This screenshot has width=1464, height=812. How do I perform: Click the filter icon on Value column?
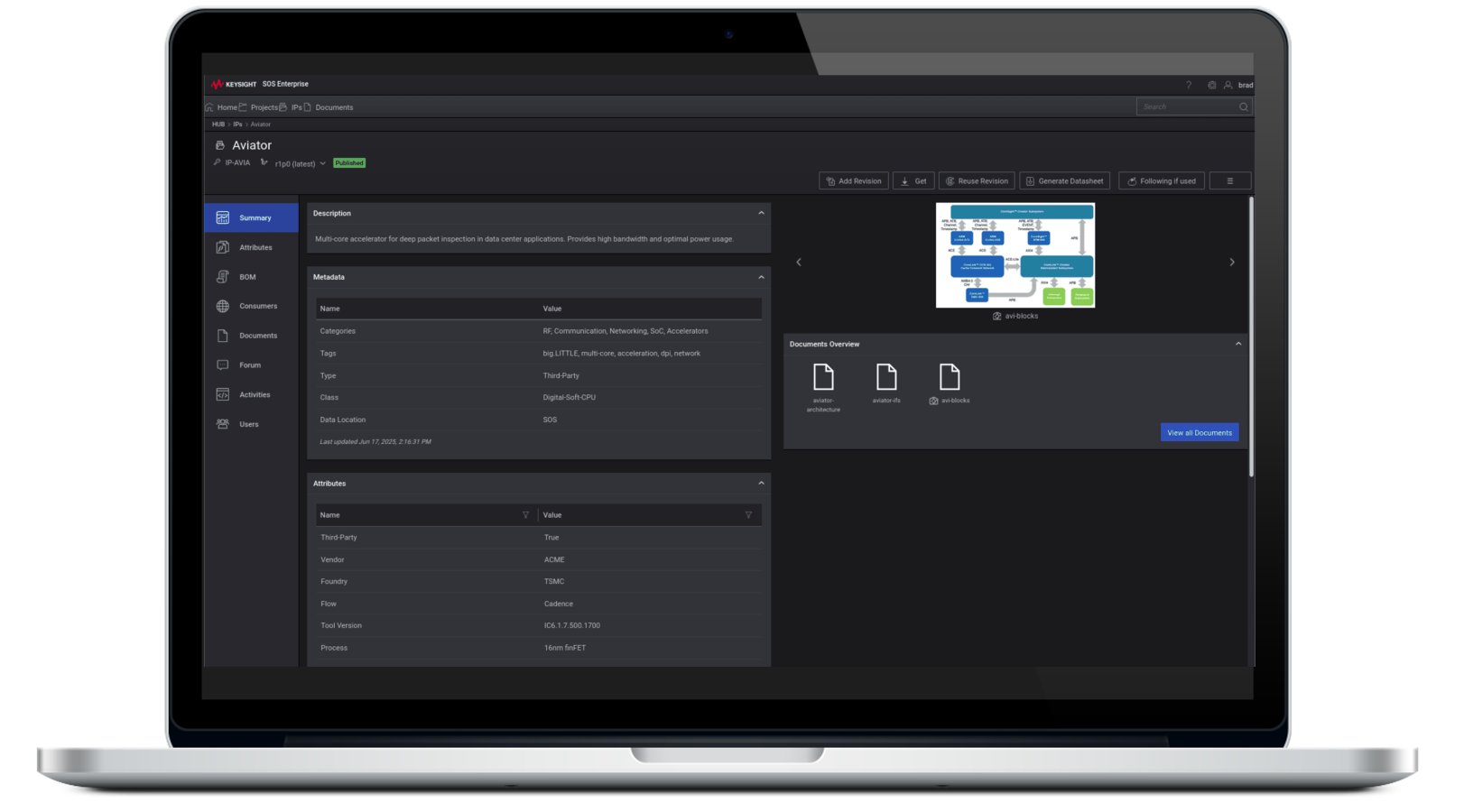tap(748, 515)
